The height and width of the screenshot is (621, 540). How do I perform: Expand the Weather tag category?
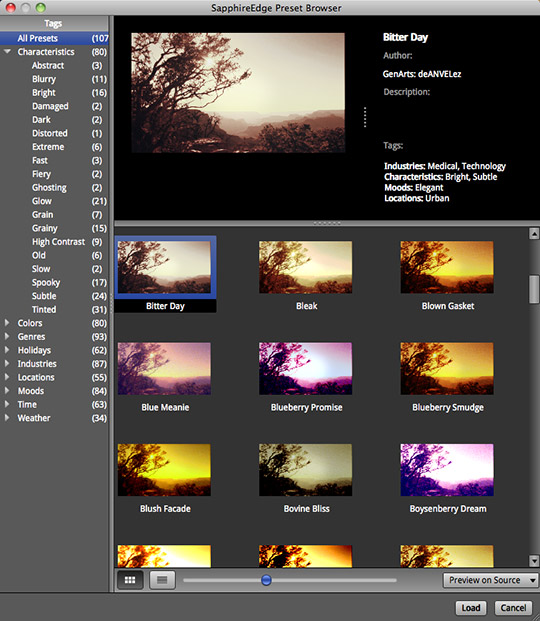click(7, 418)
